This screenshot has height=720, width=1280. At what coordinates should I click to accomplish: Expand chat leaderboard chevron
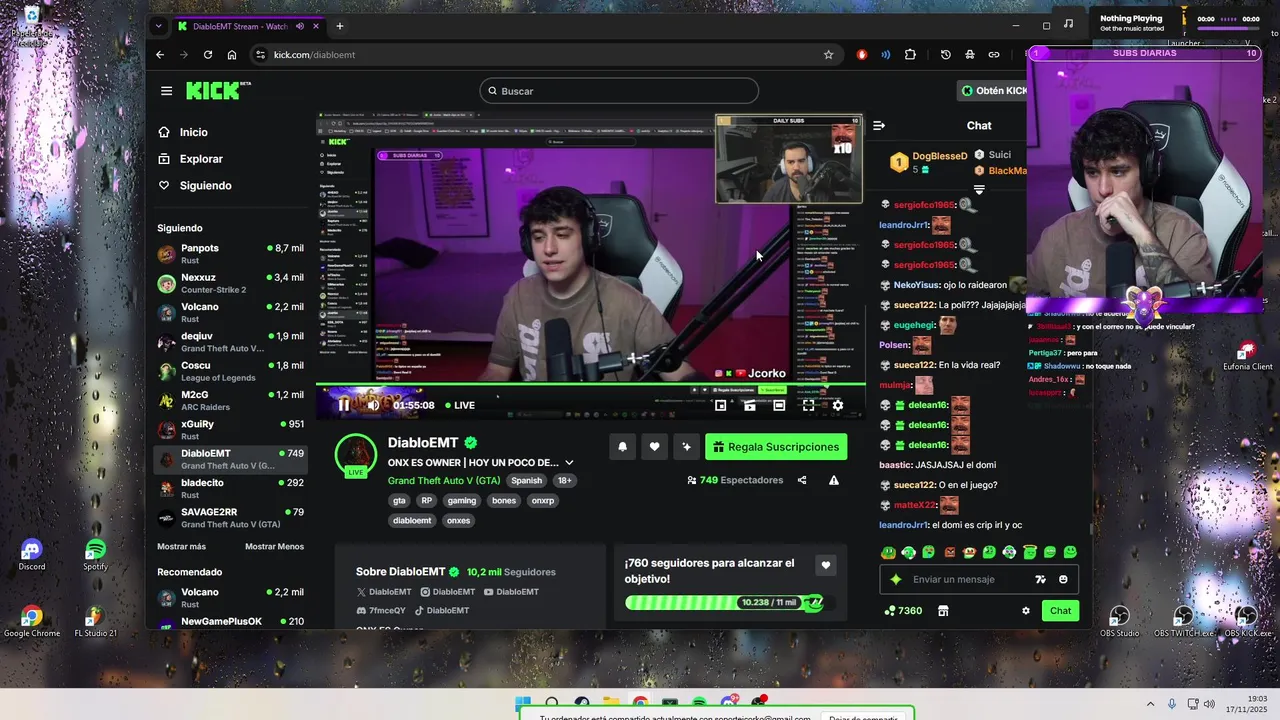click(x=979, y=190)
